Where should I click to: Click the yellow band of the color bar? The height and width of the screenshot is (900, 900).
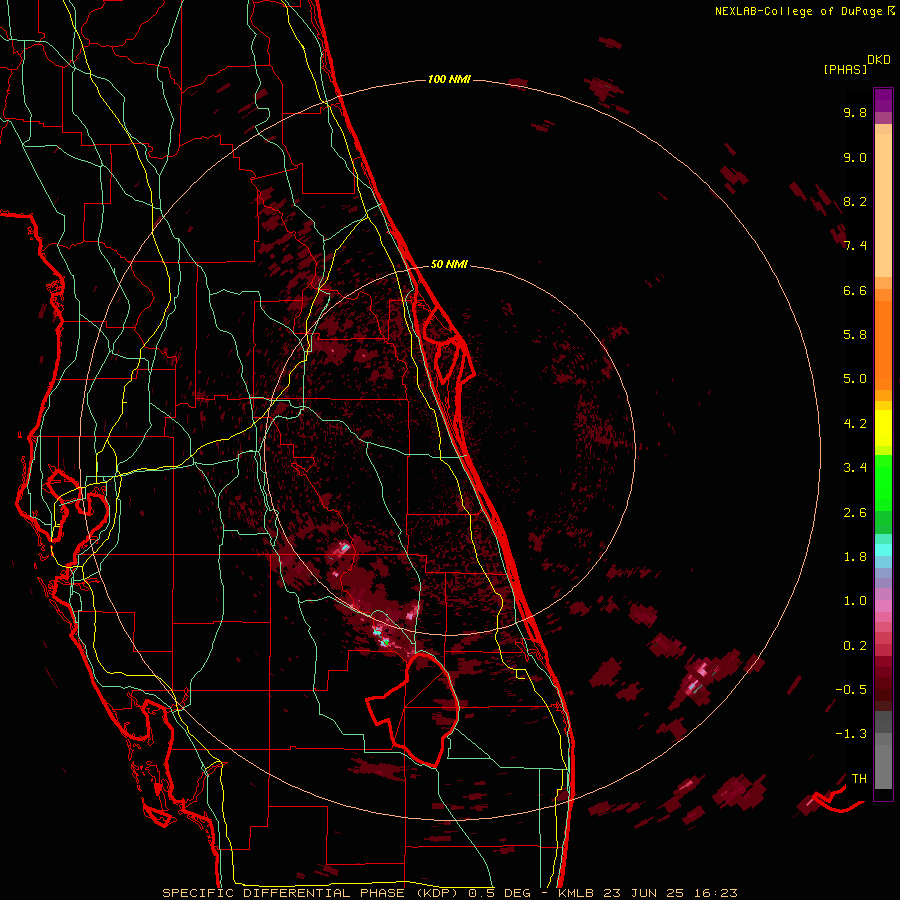(x=883, y=428)
